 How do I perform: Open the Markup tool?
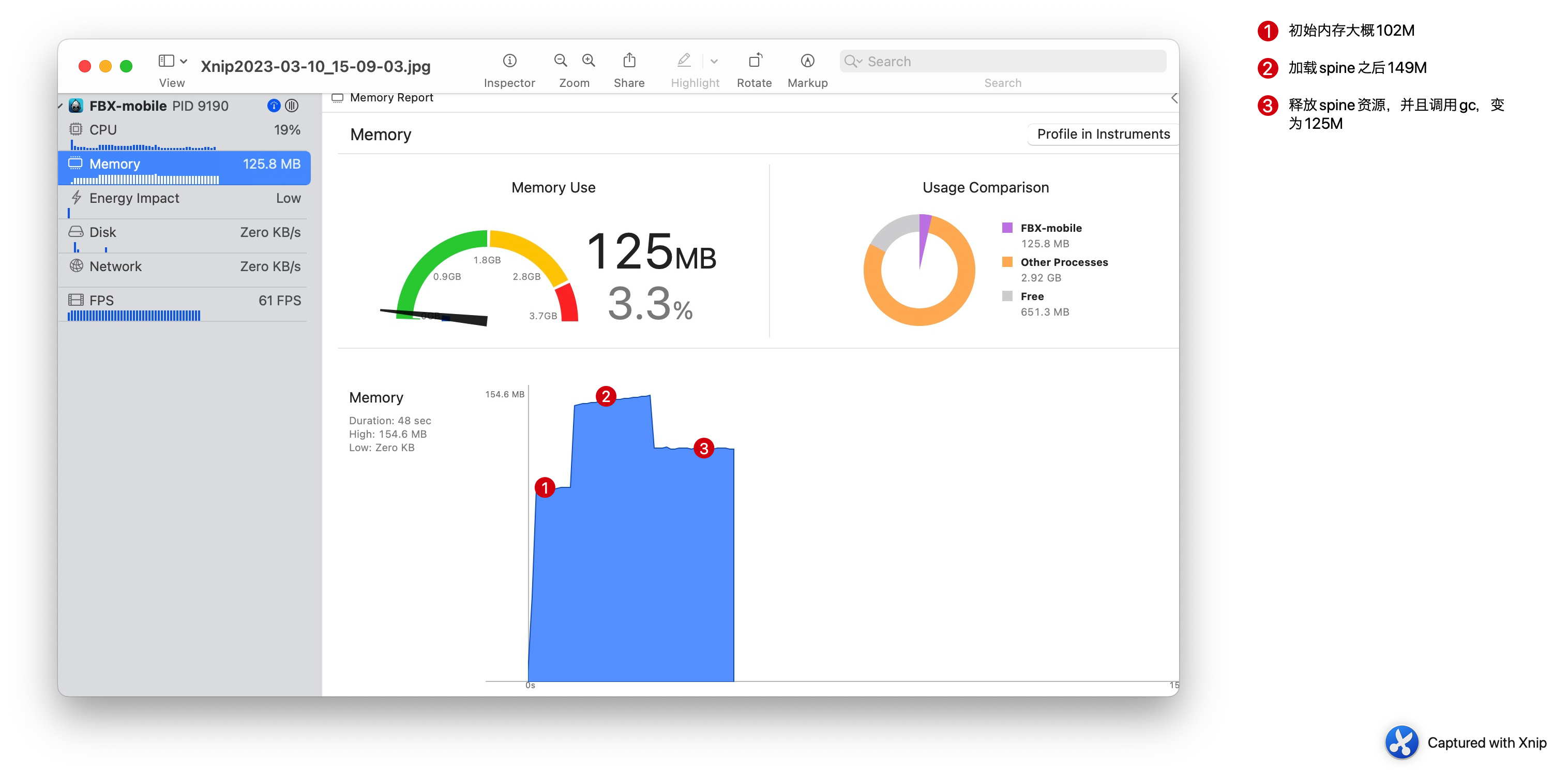(x=807, y=61)
